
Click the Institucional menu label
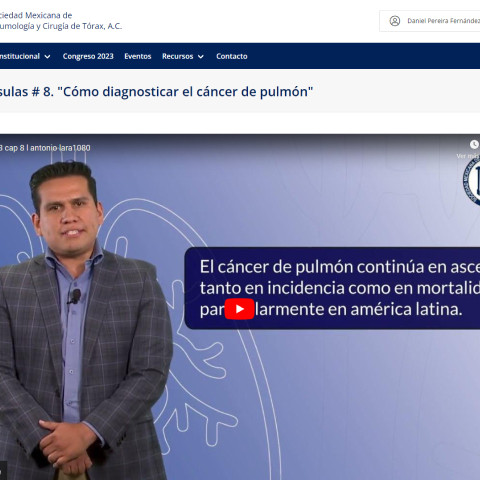pyautogui.click(x=20, y=56)
